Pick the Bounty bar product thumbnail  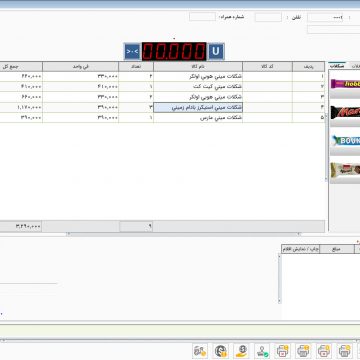(345, 141)
